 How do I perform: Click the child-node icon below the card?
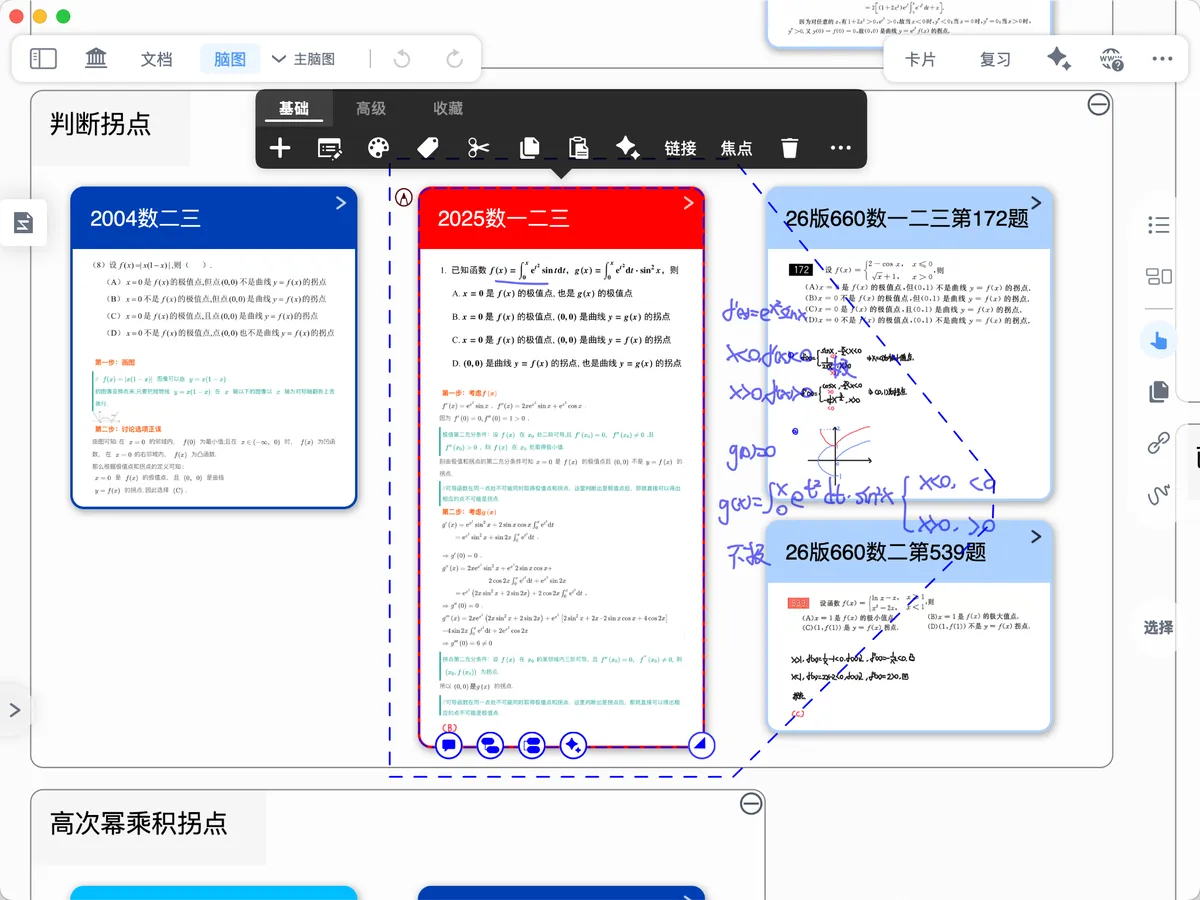click(x=490, y=744)
